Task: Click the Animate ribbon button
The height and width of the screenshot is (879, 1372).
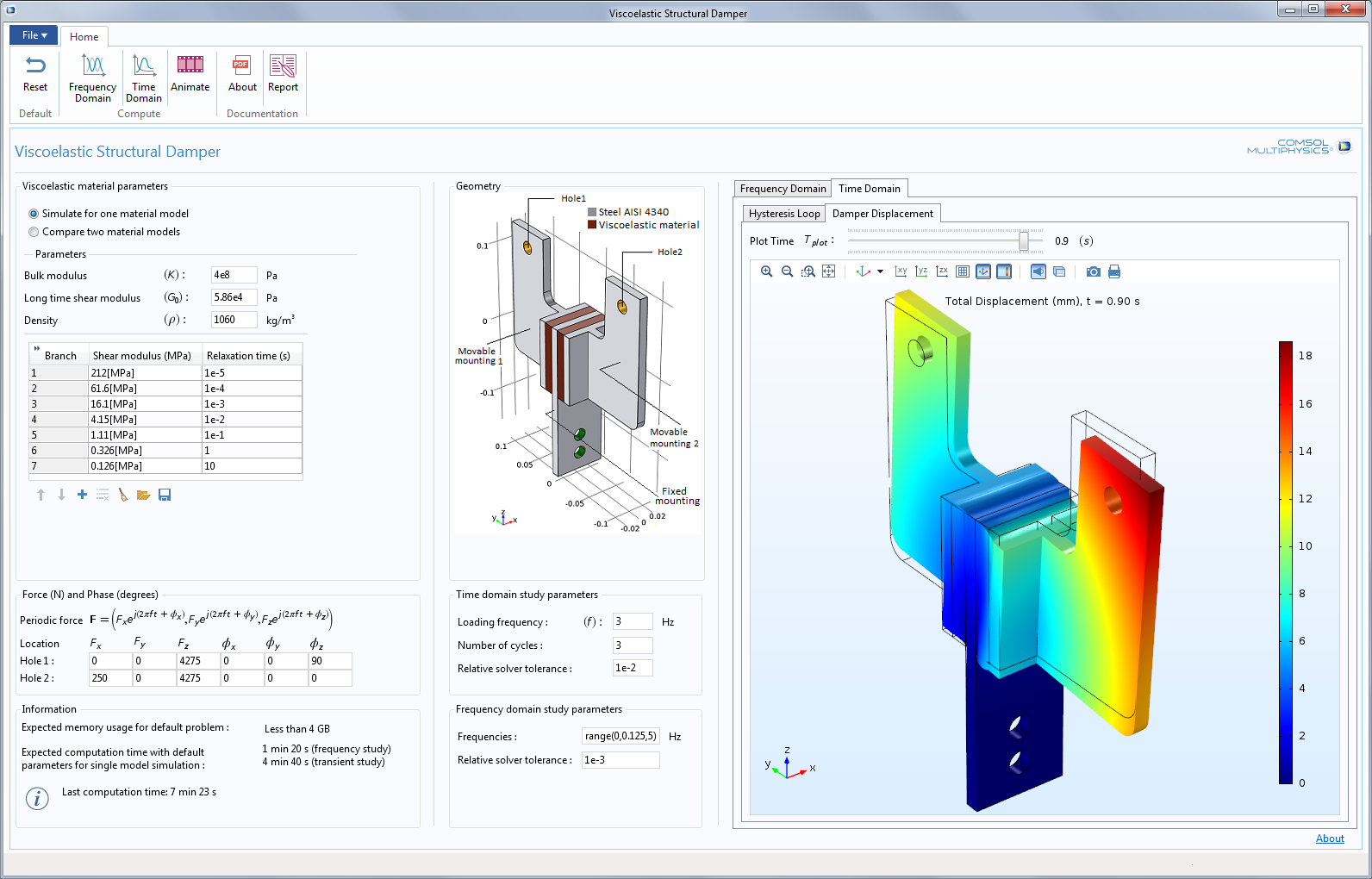Action: point(190,74)
